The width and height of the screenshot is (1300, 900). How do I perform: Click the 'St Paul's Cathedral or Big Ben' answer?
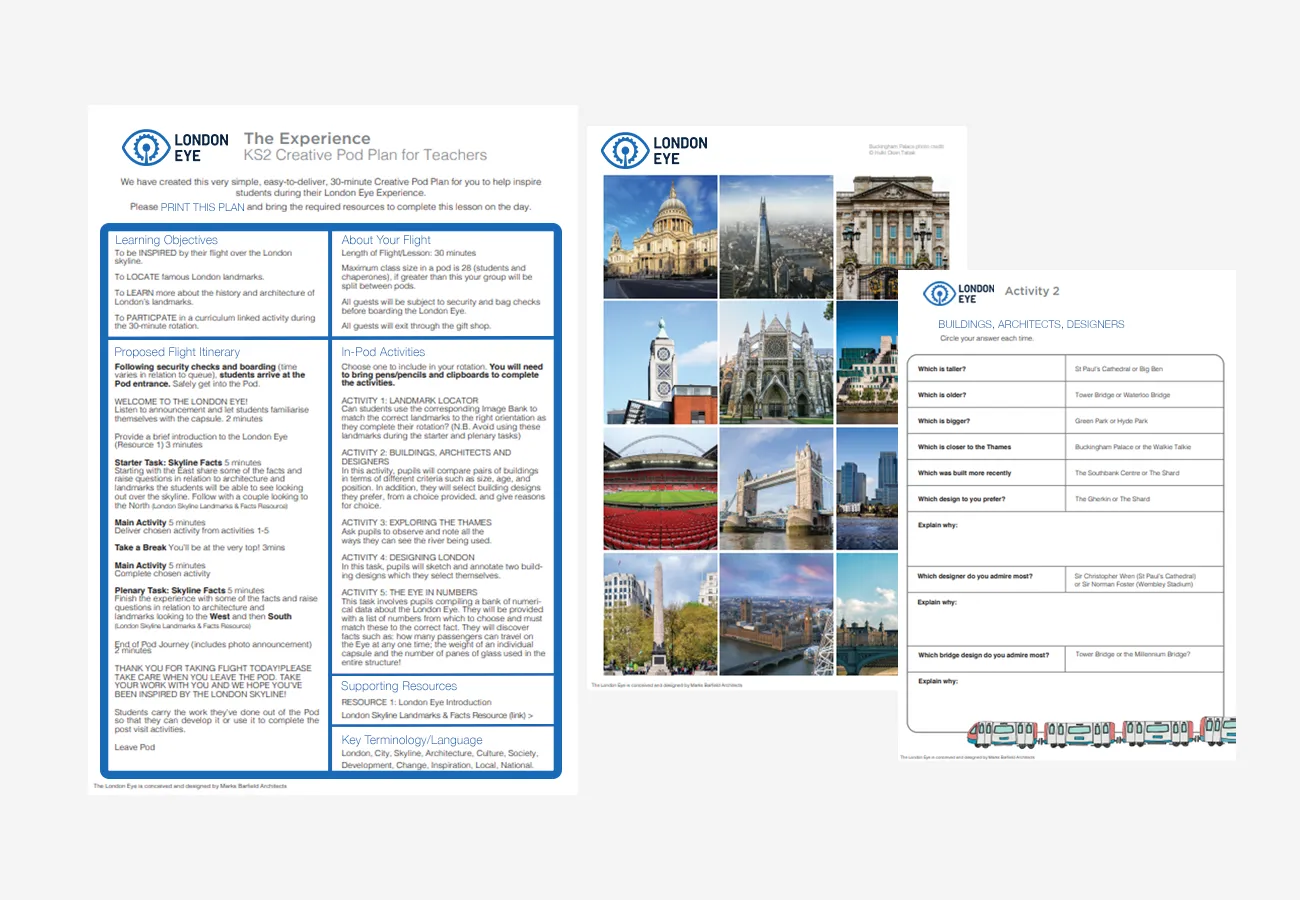click(1118, 369)
